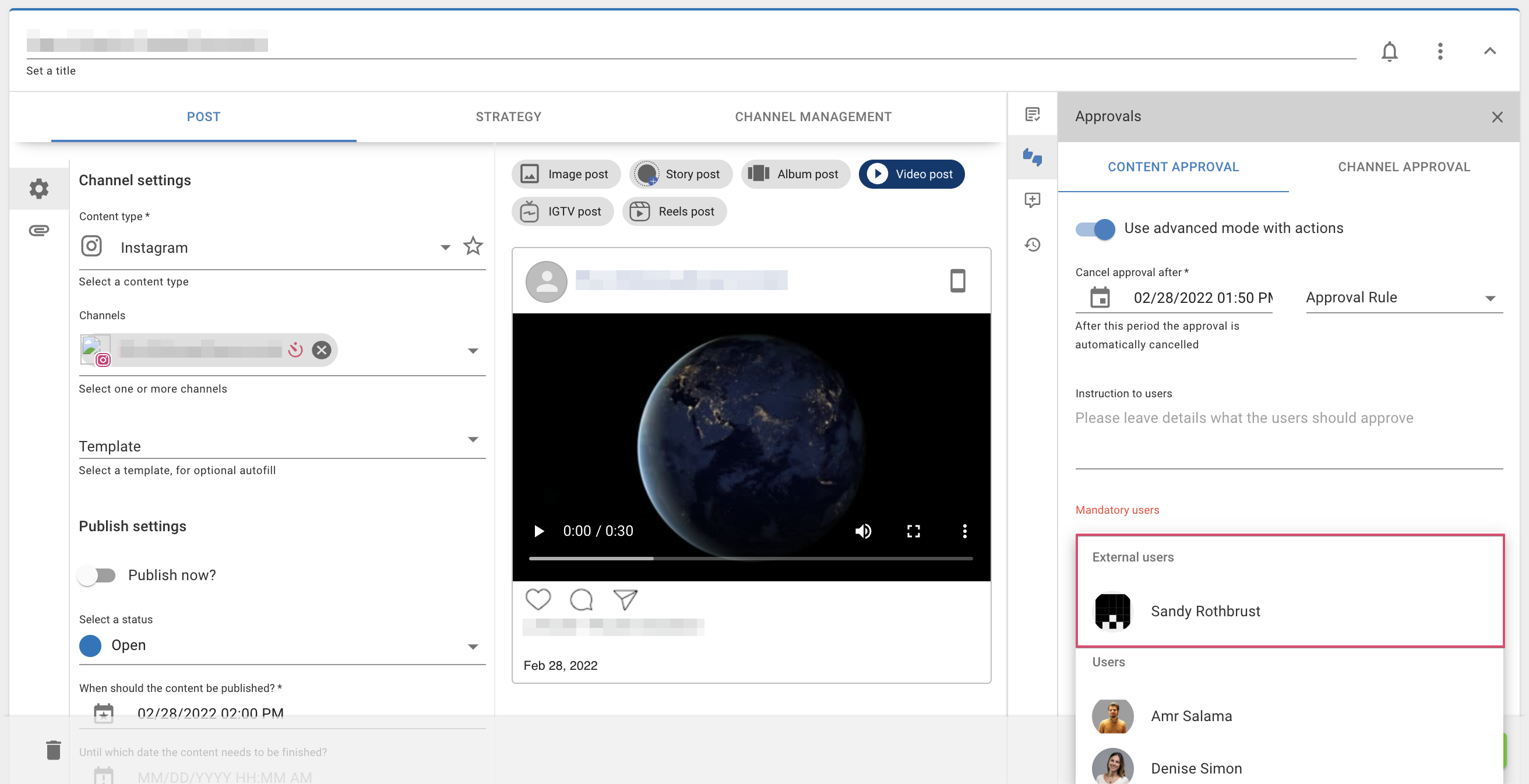Viewport: 1529px width, 784px height.
Task: Click the like heart icon
Action: tap(538, 599)
